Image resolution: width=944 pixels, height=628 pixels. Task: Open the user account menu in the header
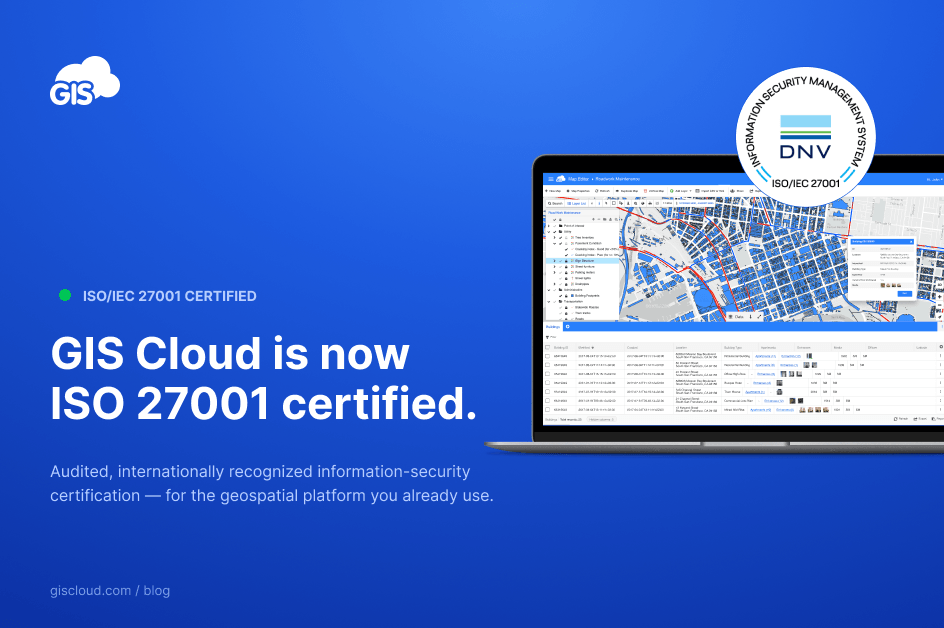934,179
